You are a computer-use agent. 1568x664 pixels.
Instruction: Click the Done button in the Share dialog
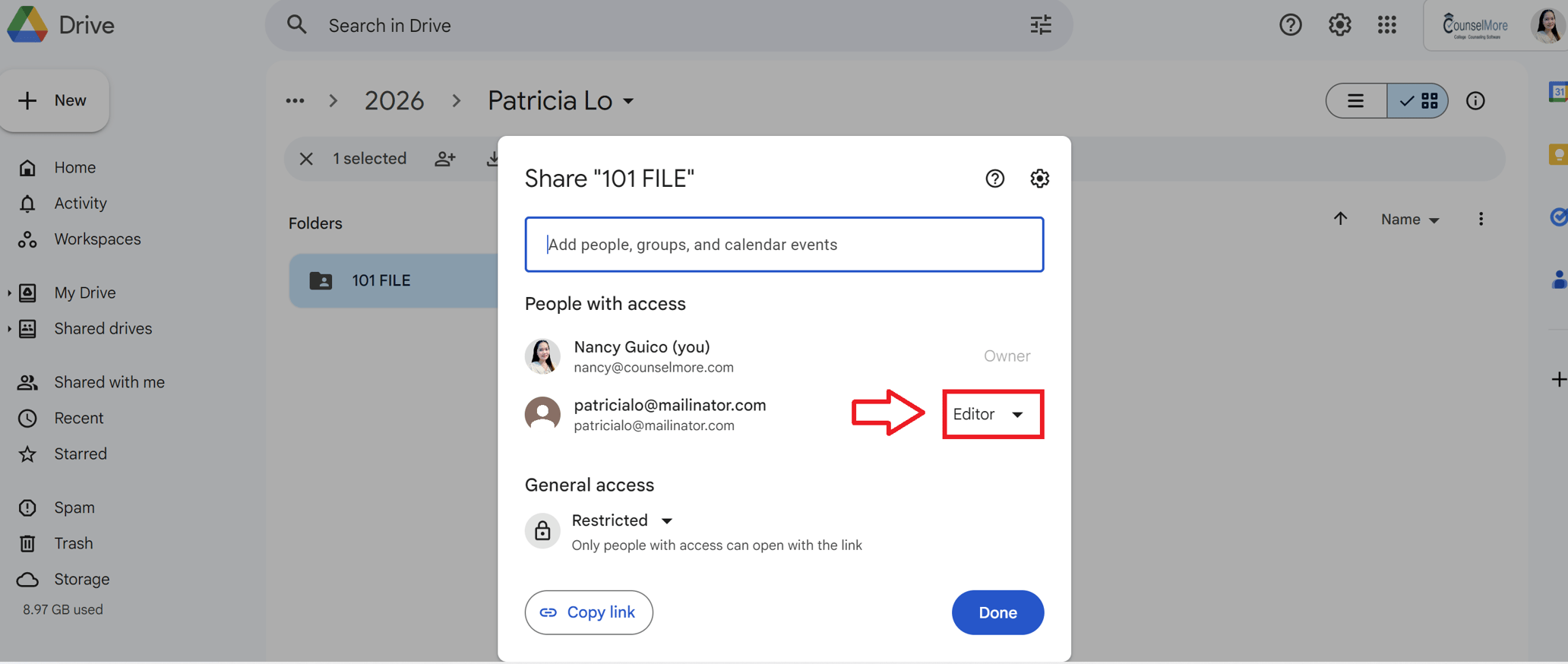[x=997, y=612]
